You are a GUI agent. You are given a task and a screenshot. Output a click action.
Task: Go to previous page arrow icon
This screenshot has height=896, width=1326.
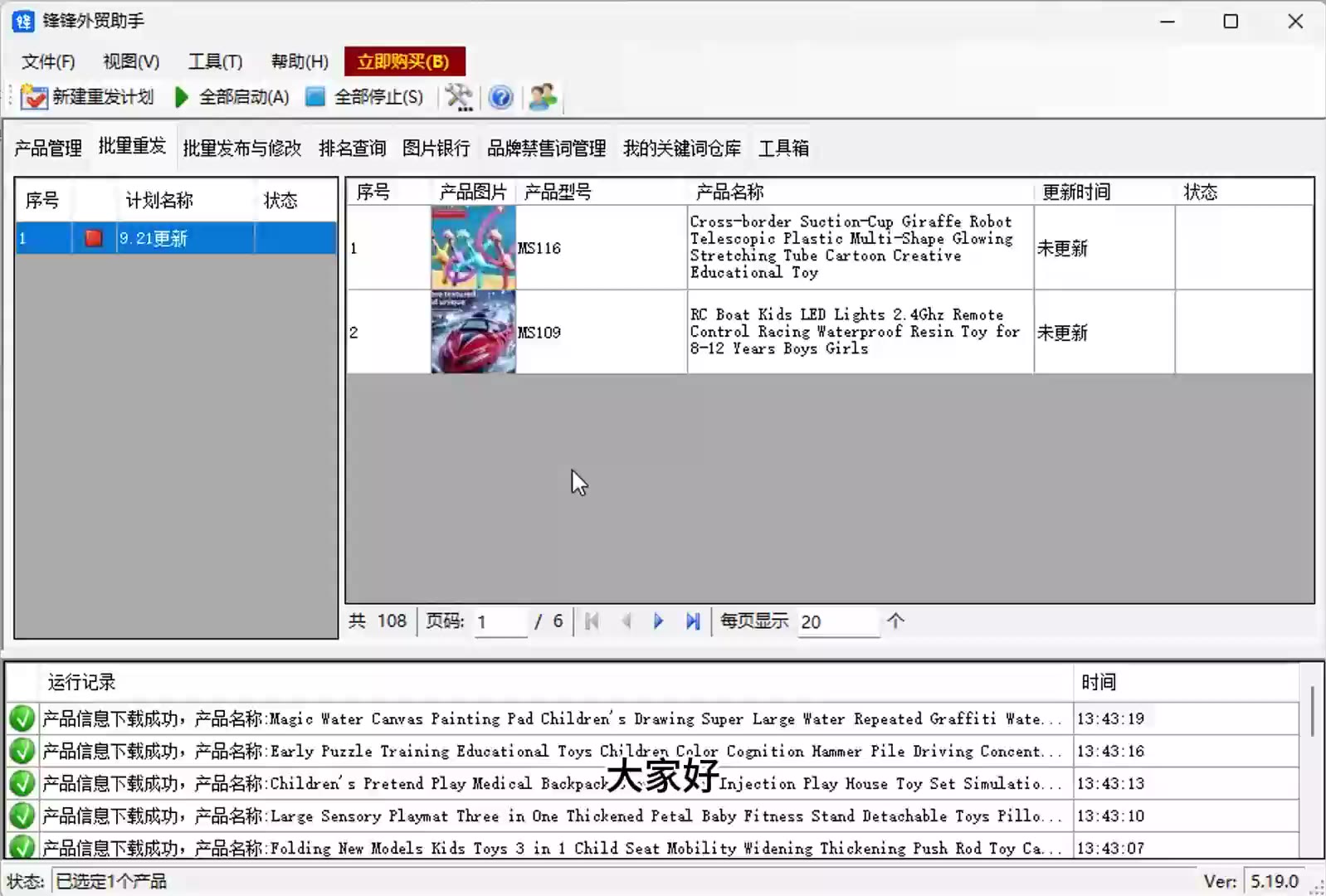(626, 621)
